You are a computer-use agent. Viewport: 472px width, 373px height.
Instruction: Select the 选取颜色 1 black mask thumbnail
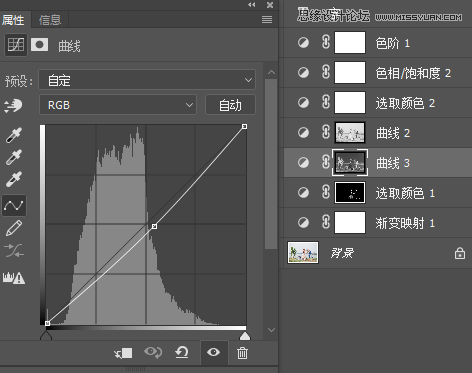click(x=350, y=193)
